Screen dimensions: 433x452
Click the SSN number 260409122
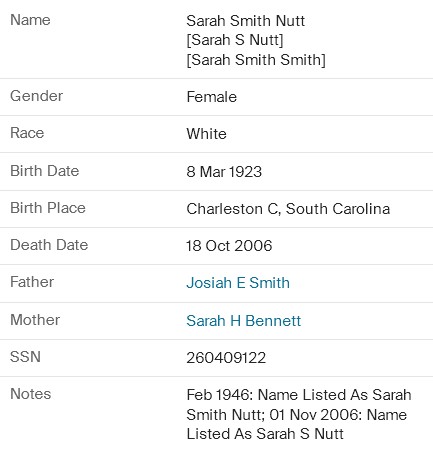coord(226,358)
